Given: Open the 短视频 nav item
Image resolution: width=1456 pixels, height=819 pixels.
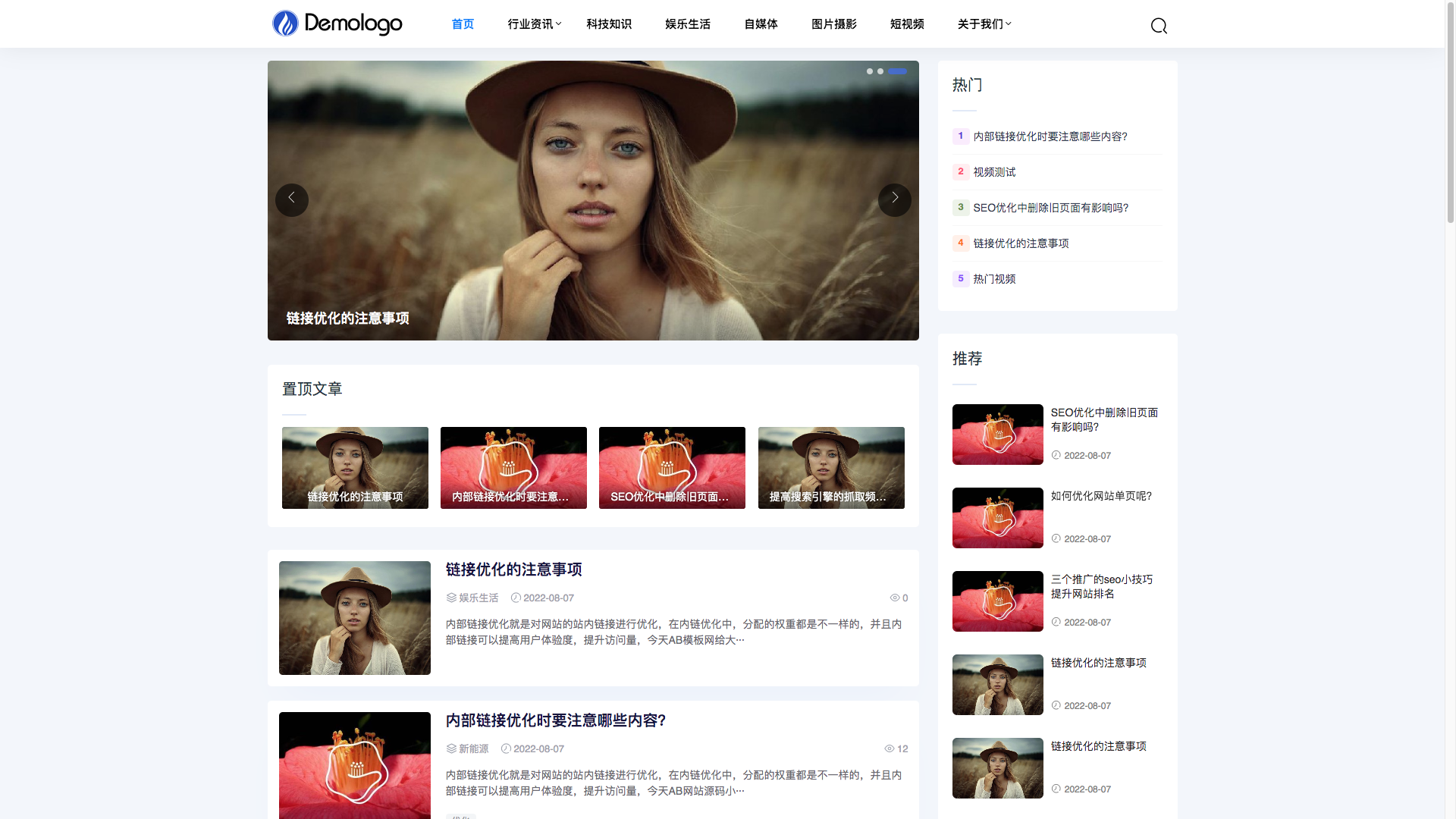Looking at the screenshot, I should pyautogui.click(x=907, y=24).
